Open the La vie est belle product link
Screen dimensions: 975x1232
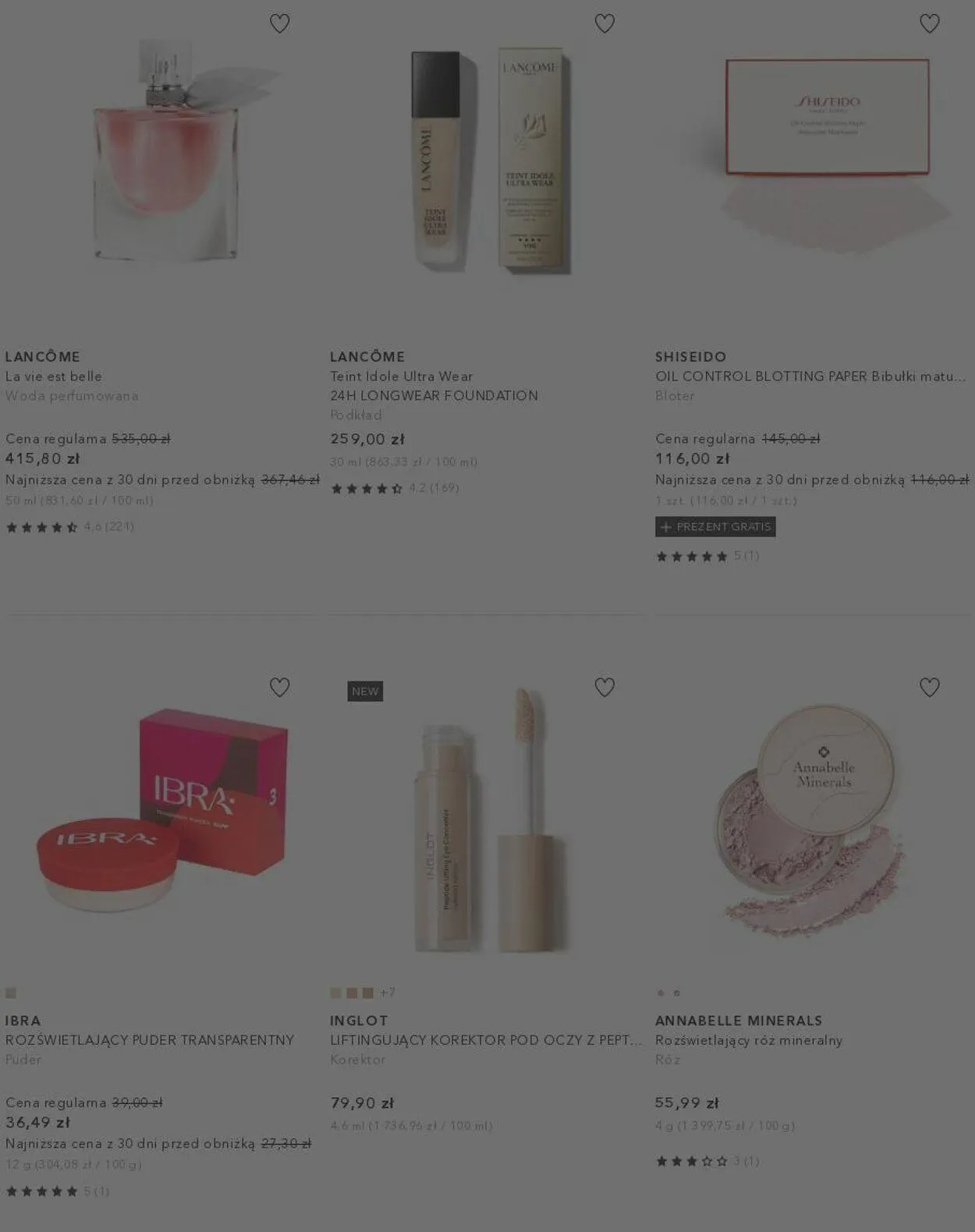tap(54, 377)
